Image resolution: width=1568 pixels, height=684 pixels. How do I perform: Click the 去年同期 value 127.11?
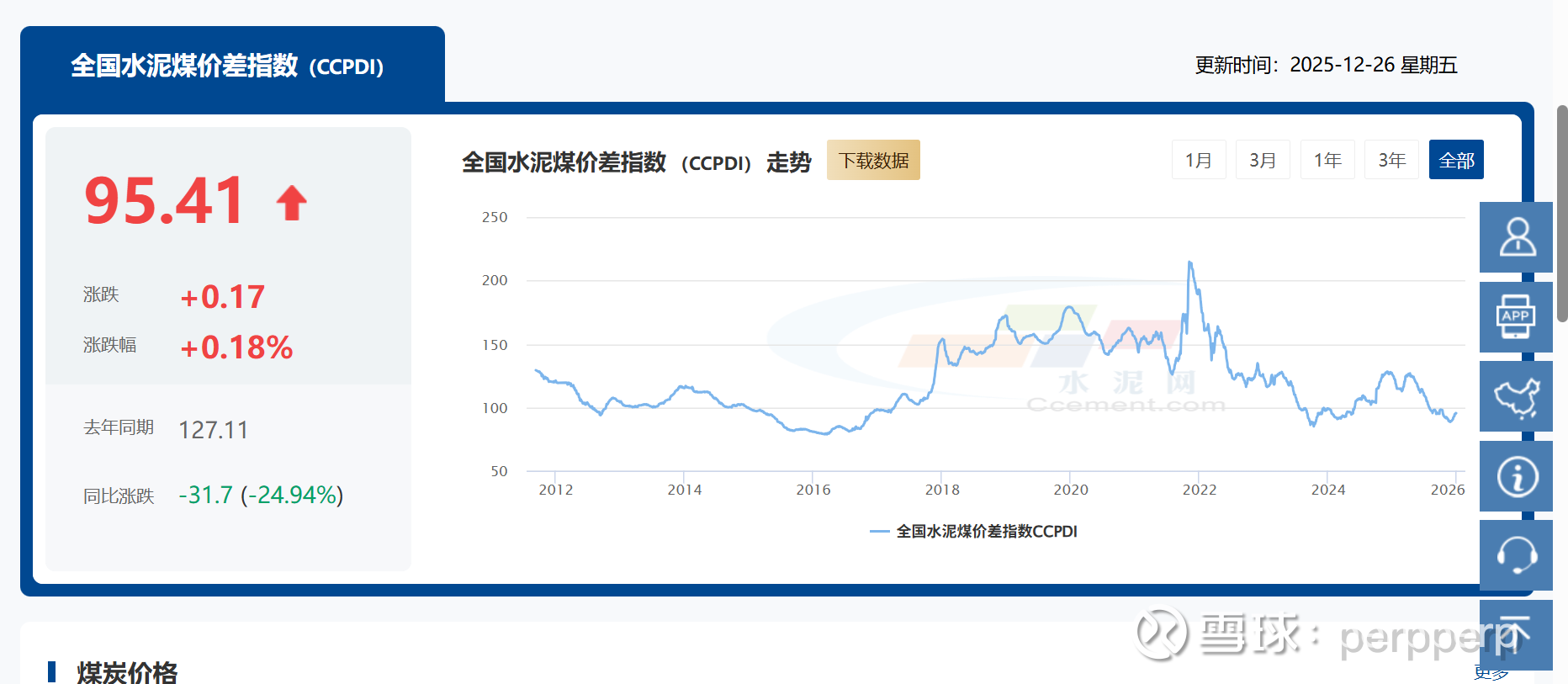pos(214,430)
